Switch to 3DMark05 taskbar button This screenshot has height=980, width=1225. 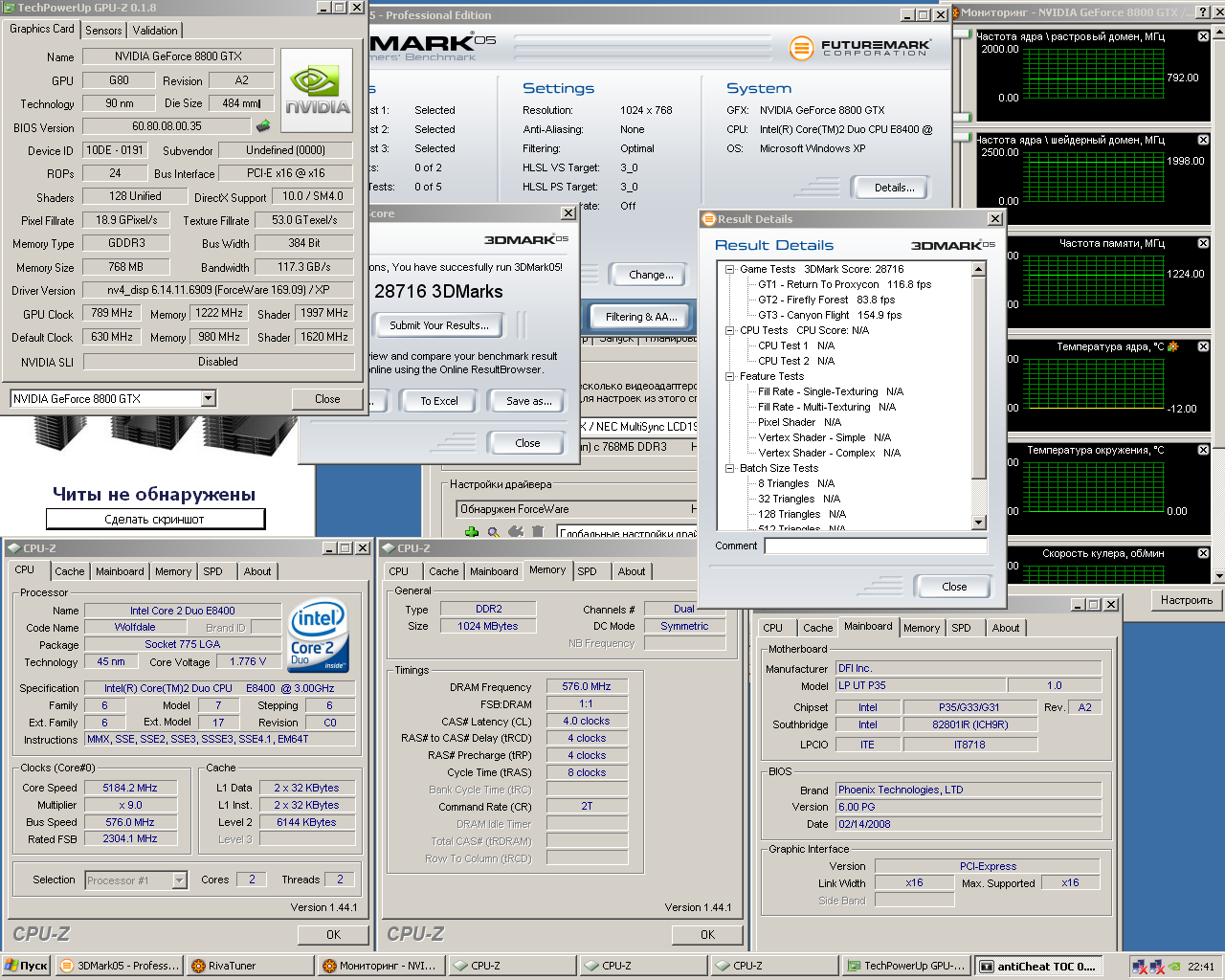pyautogui.click(x=120, y=966)
